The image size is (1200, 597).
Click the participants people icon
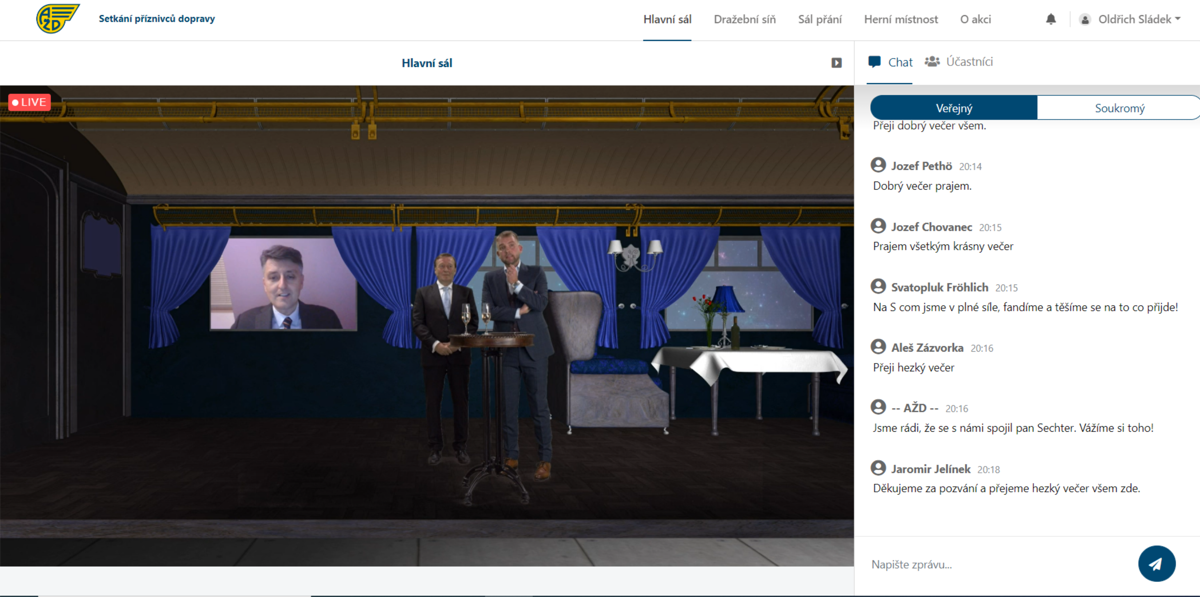932,62
